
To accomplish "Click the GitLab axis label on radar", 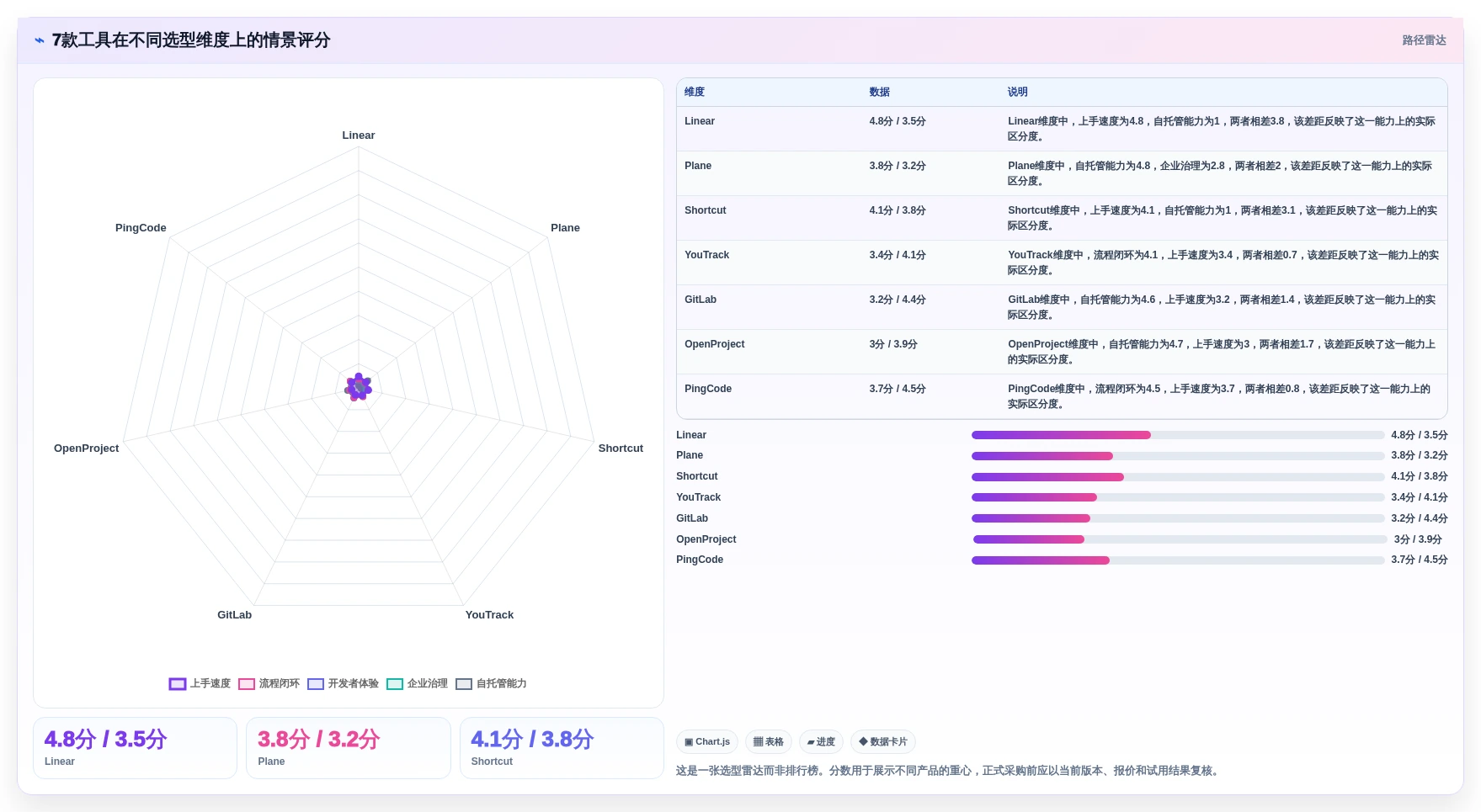I will click(234, 615).
